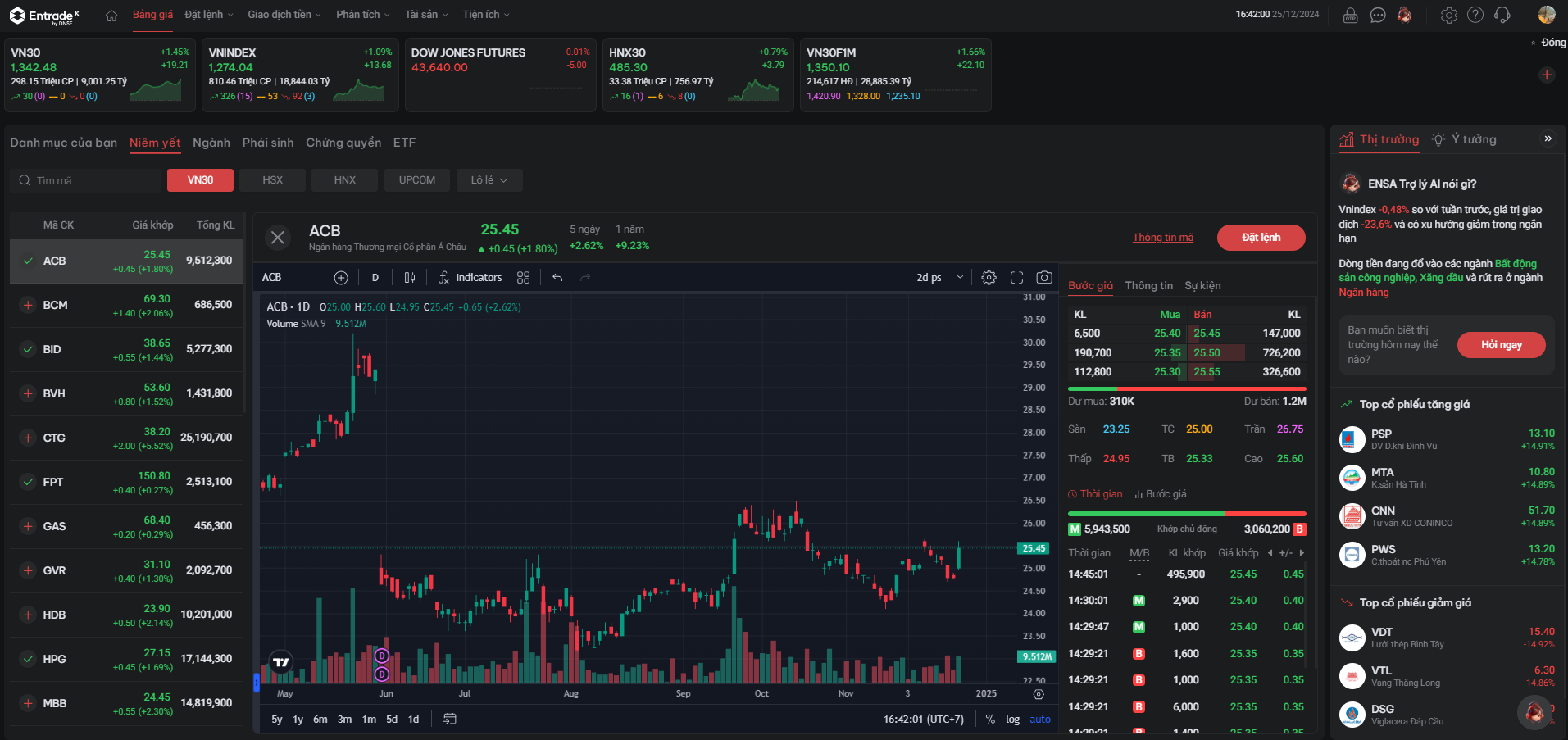Screen dimensions: 1568x740
Task: Expand the Lô lẻ dropdown
Action: (489, 180)
